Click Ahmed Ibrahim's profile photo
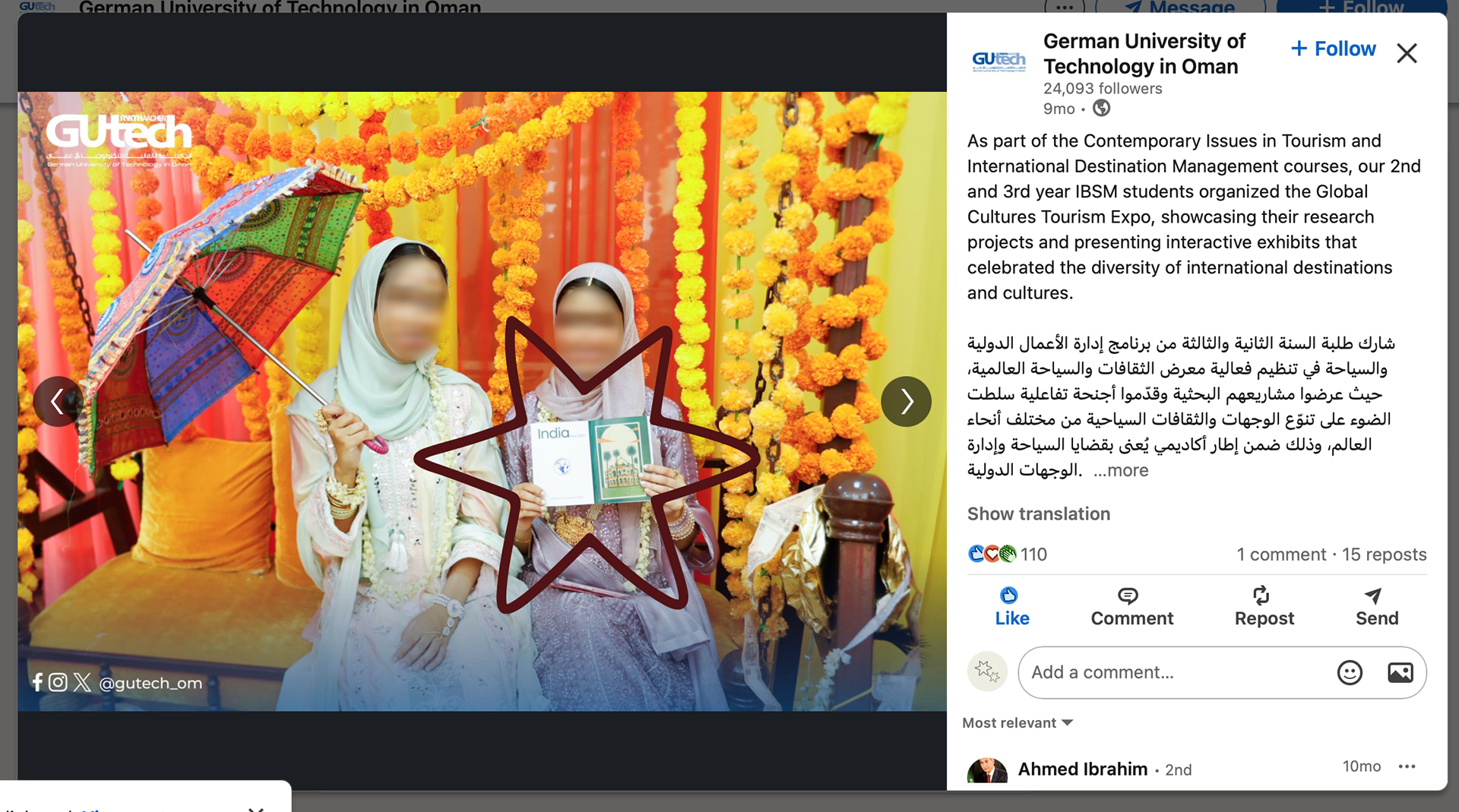 [x=986, y=771]
